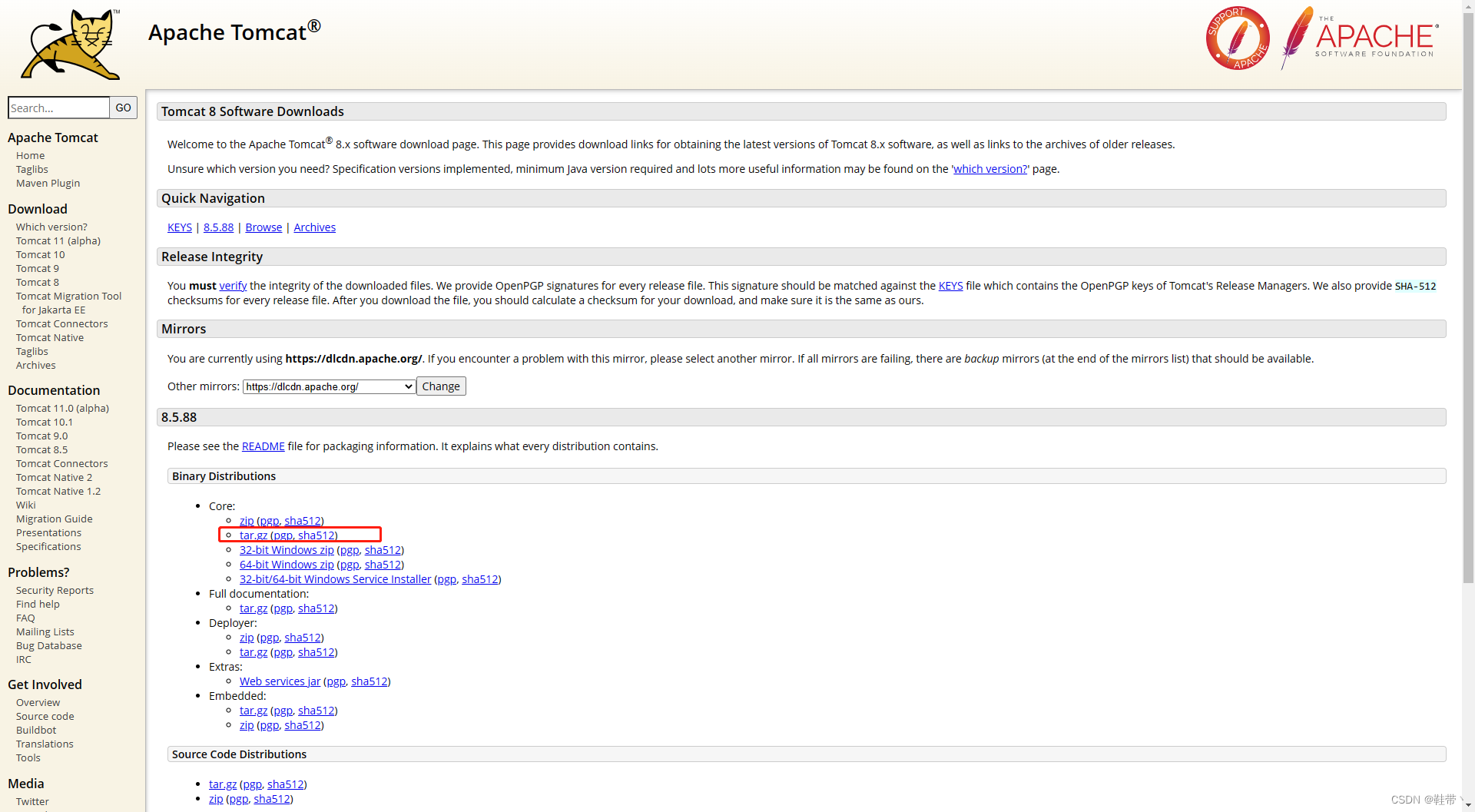Open Tomcat 9 download sidebar link
Image resolution: width=1475 pixels, height=812 pixels.
point(37,268)
